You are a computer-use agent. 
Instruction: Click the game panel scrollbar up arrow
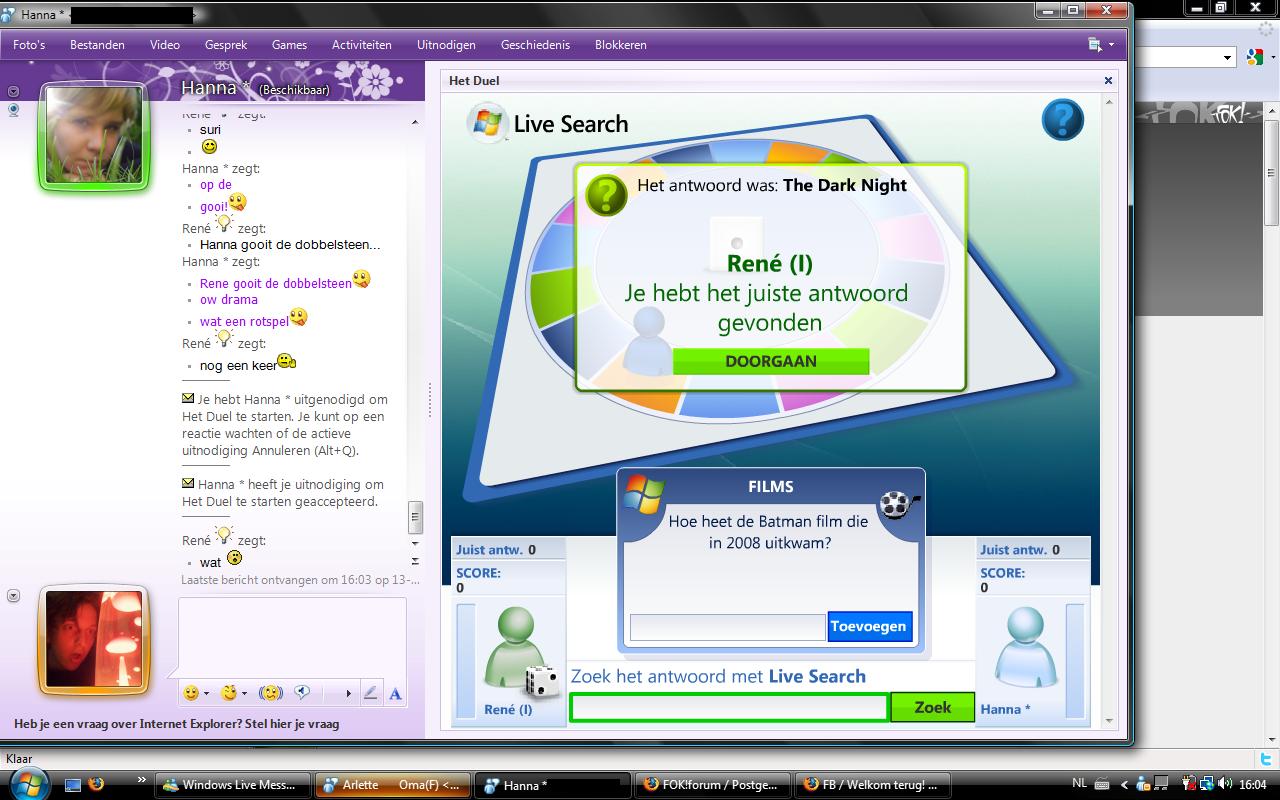point(1108,102)
